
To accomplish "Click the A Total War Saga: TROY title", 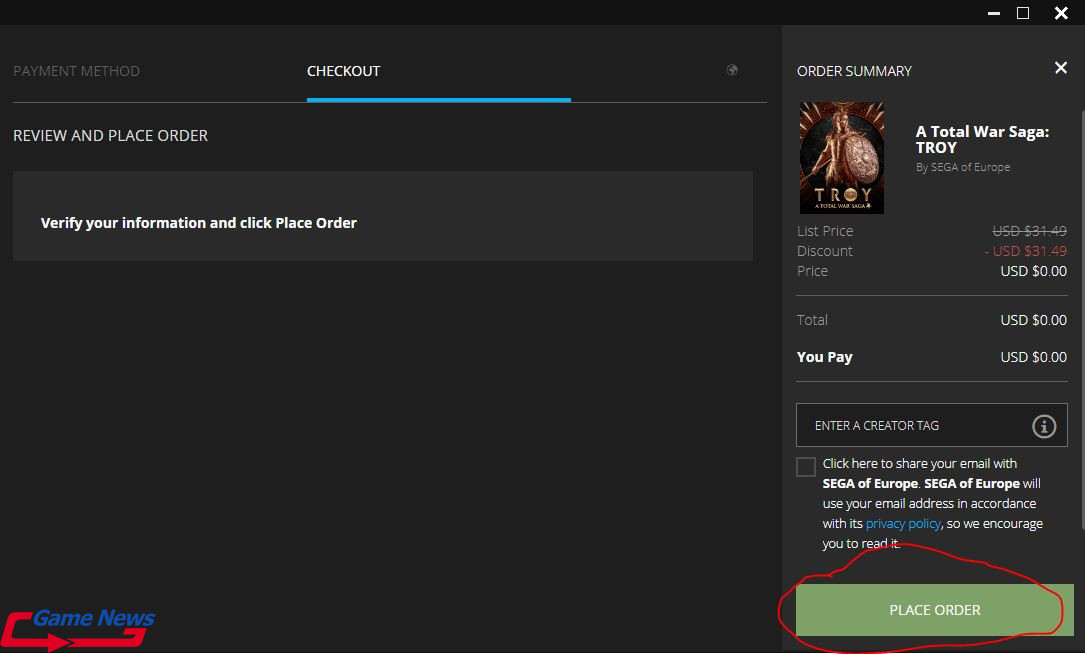I will coord(982,139).
